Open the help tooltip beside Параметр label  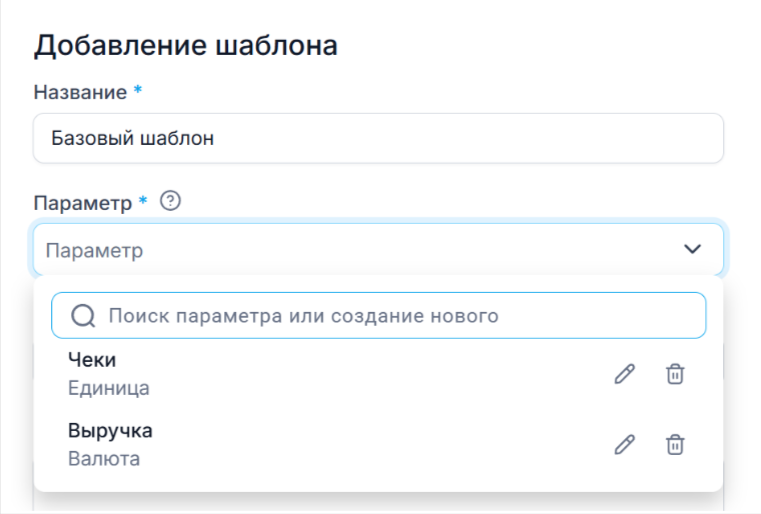click(170, 202)
